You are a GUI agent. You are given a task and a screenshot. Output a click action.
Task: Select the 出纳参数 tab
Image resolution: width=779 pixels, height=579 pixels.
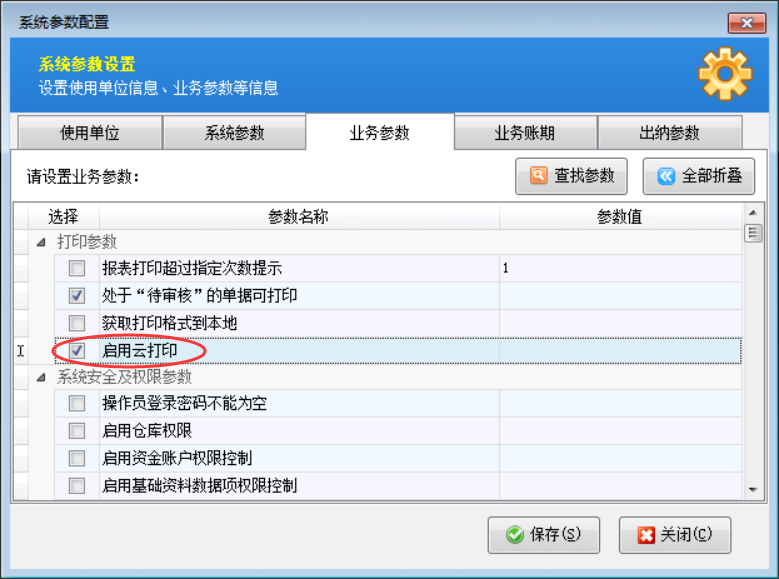(x=669, y=134)
